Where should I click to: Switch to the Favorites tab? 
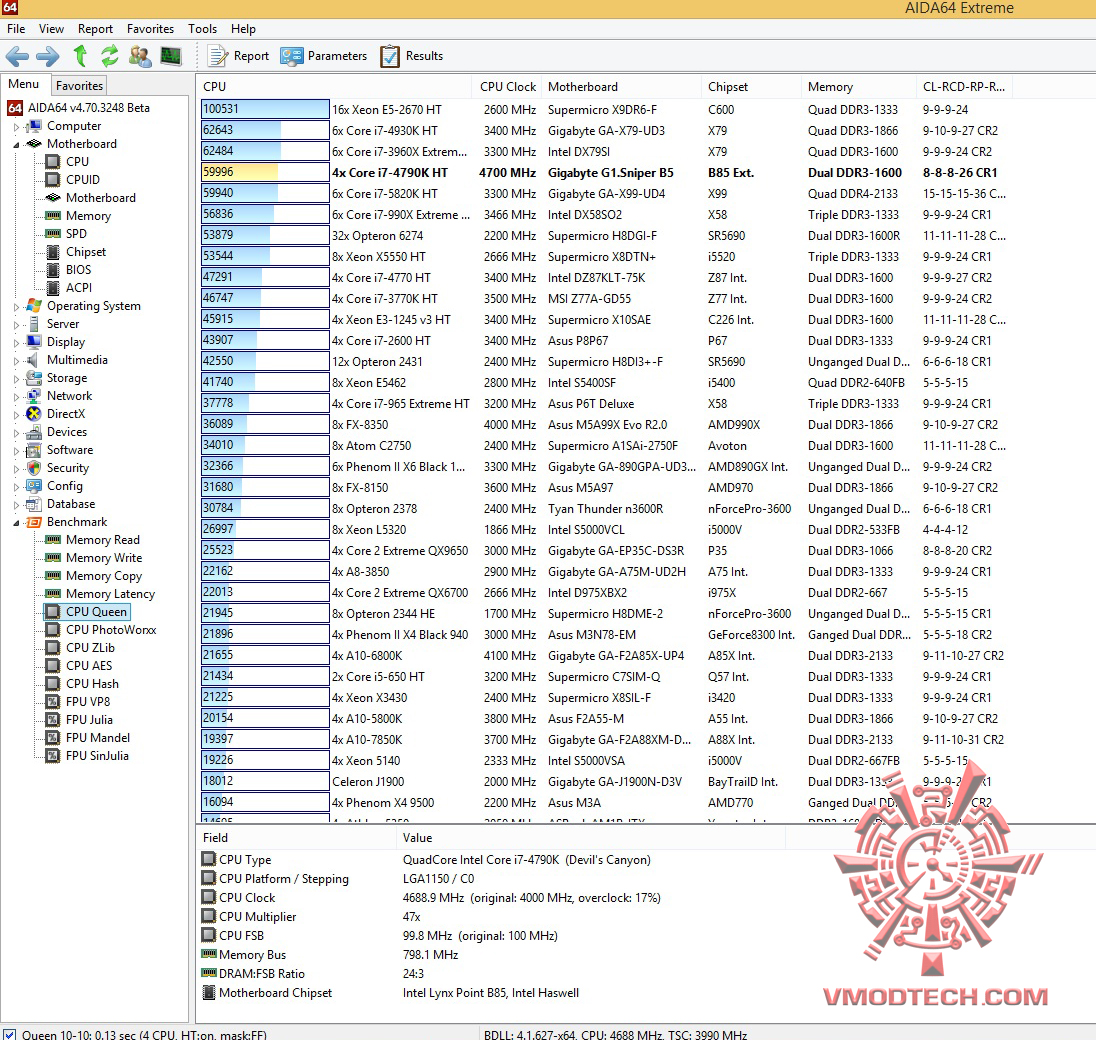[x=79, y=85]
